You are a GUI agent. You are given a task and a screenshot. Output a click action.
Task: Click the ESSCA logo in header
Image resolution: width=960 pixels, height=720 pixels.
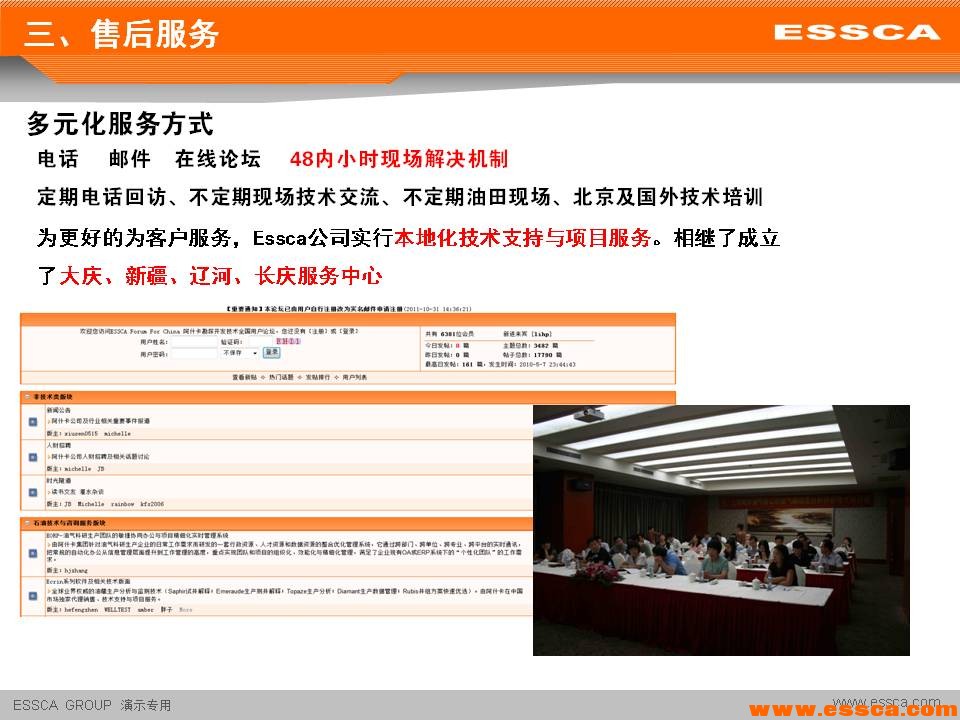click(x=857, y=32)
